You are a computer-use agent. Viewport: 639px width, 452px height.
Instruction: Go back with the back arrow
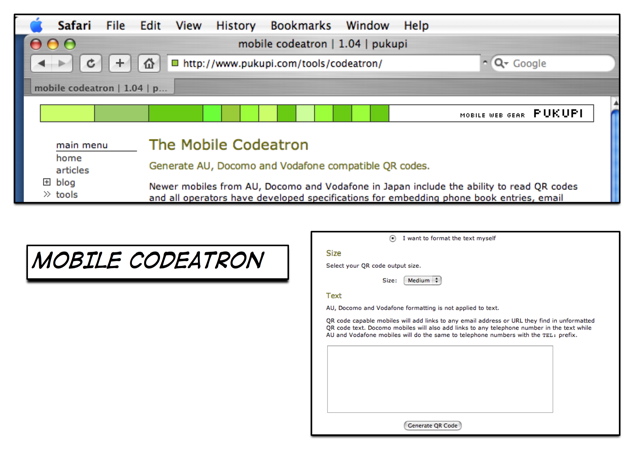[x=42, y=63]
